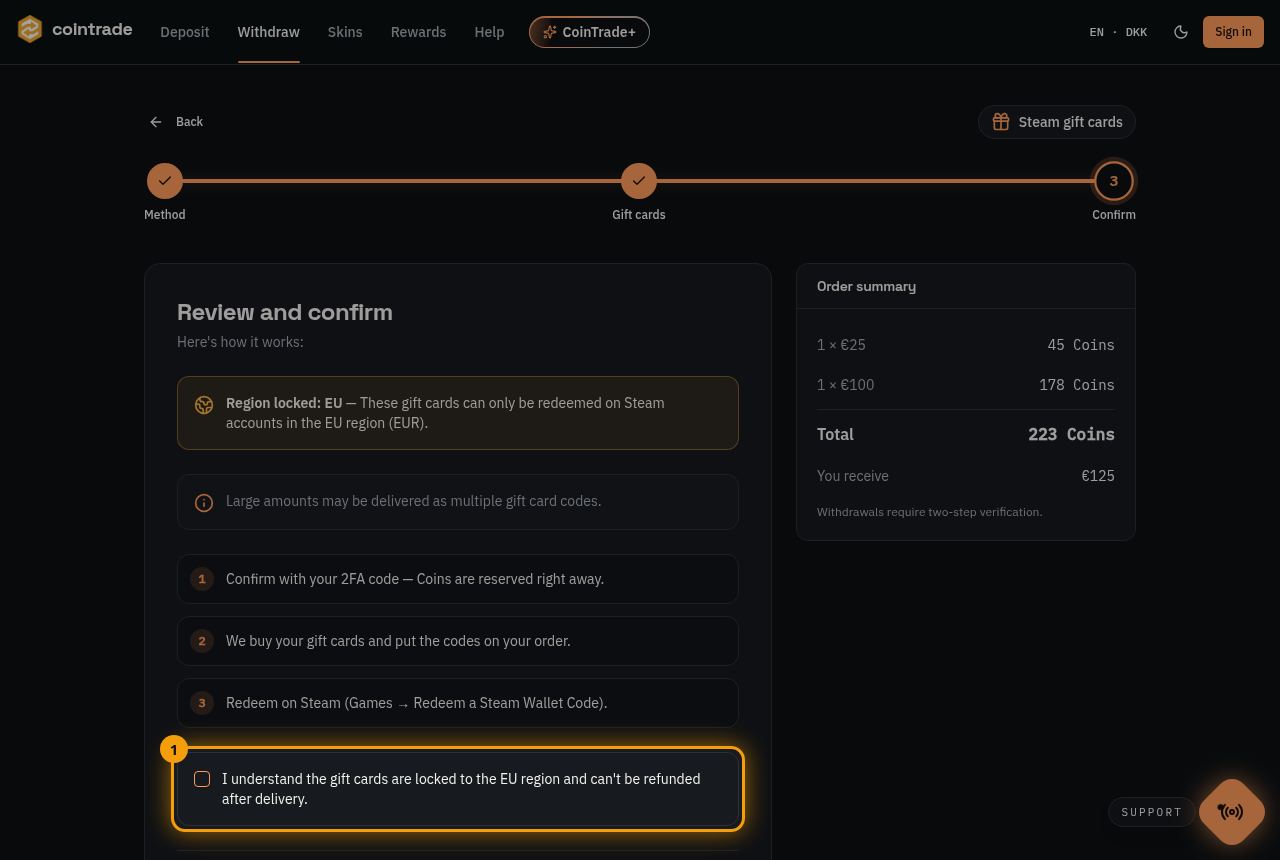The image size is (1280, 860).
Task: Click the Sign in button
Action: (1233, 32)
